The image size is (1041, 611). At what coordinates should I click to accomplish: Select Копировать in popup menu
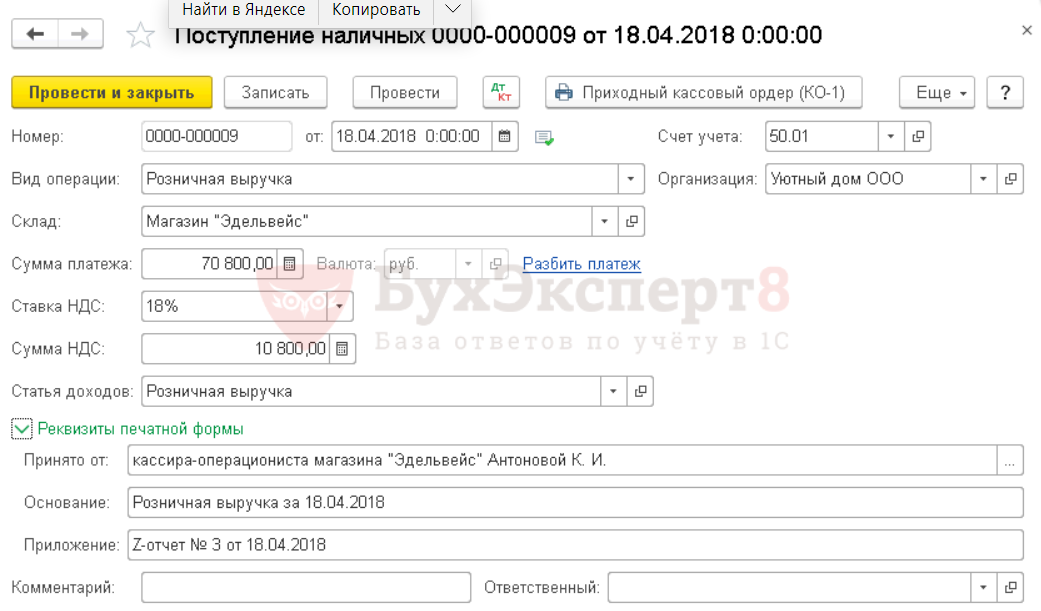(376, 10)
